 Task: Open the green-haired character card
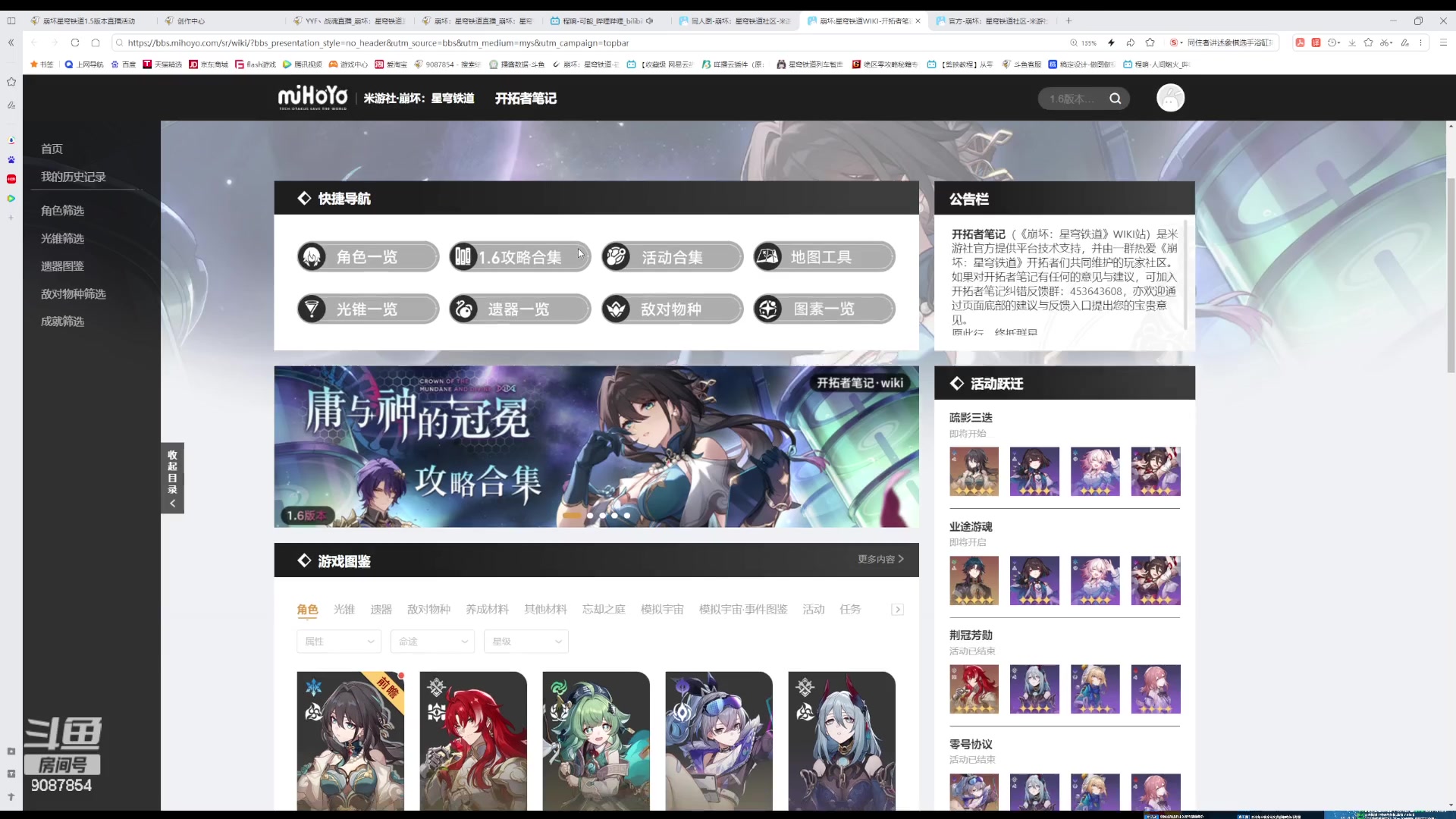[596, 742]
